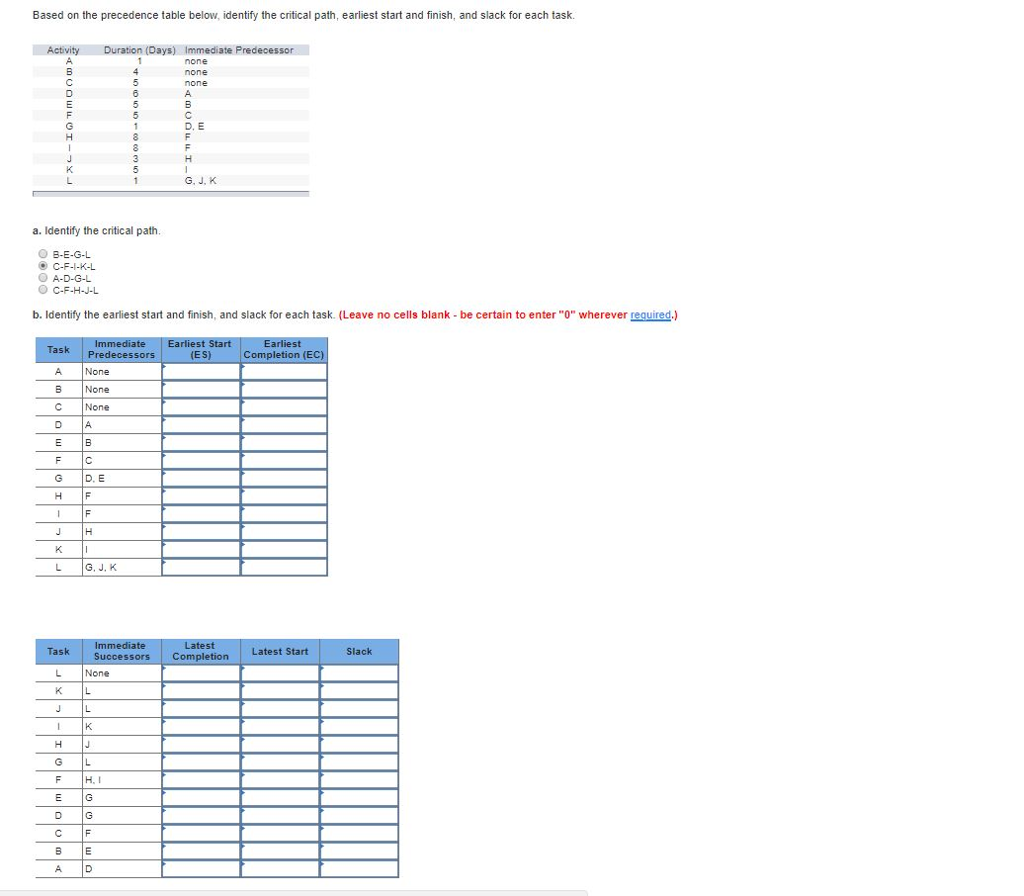
Task: Click the Earliest Completion field for Task C
Action: 283,407
